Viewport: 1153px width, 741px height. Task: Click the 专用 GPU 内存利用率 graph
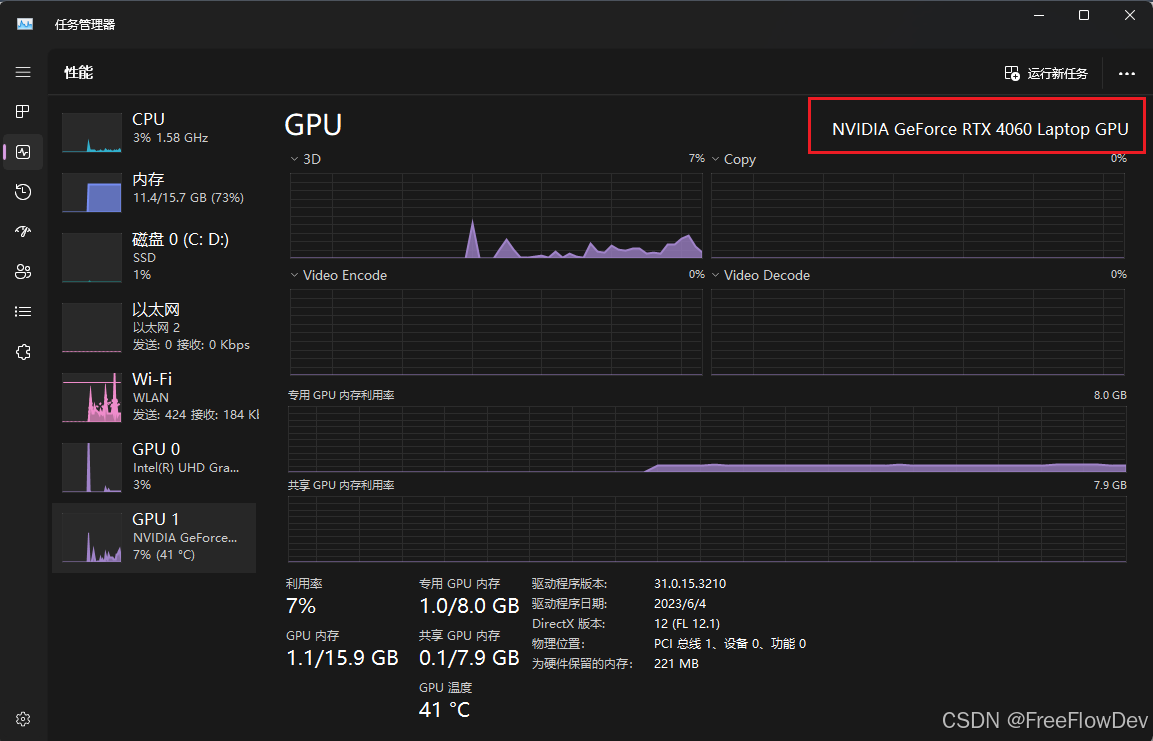coord(707,439)
